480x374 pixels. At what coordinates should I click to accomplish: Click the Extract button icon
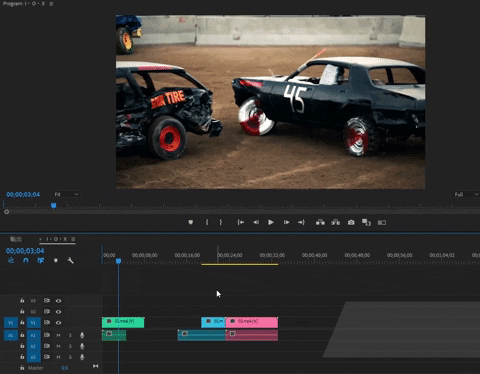[x=335, y=222]
